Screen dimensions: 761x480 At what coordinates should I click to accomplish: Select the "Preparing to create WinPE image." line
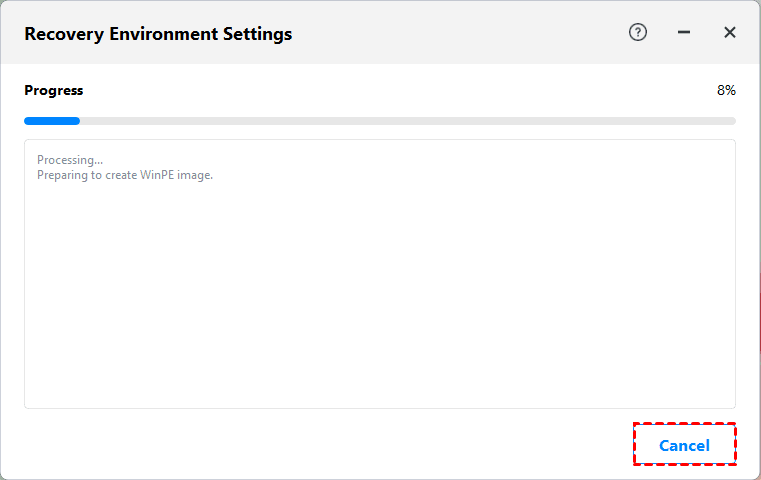[x=125, y=175]
